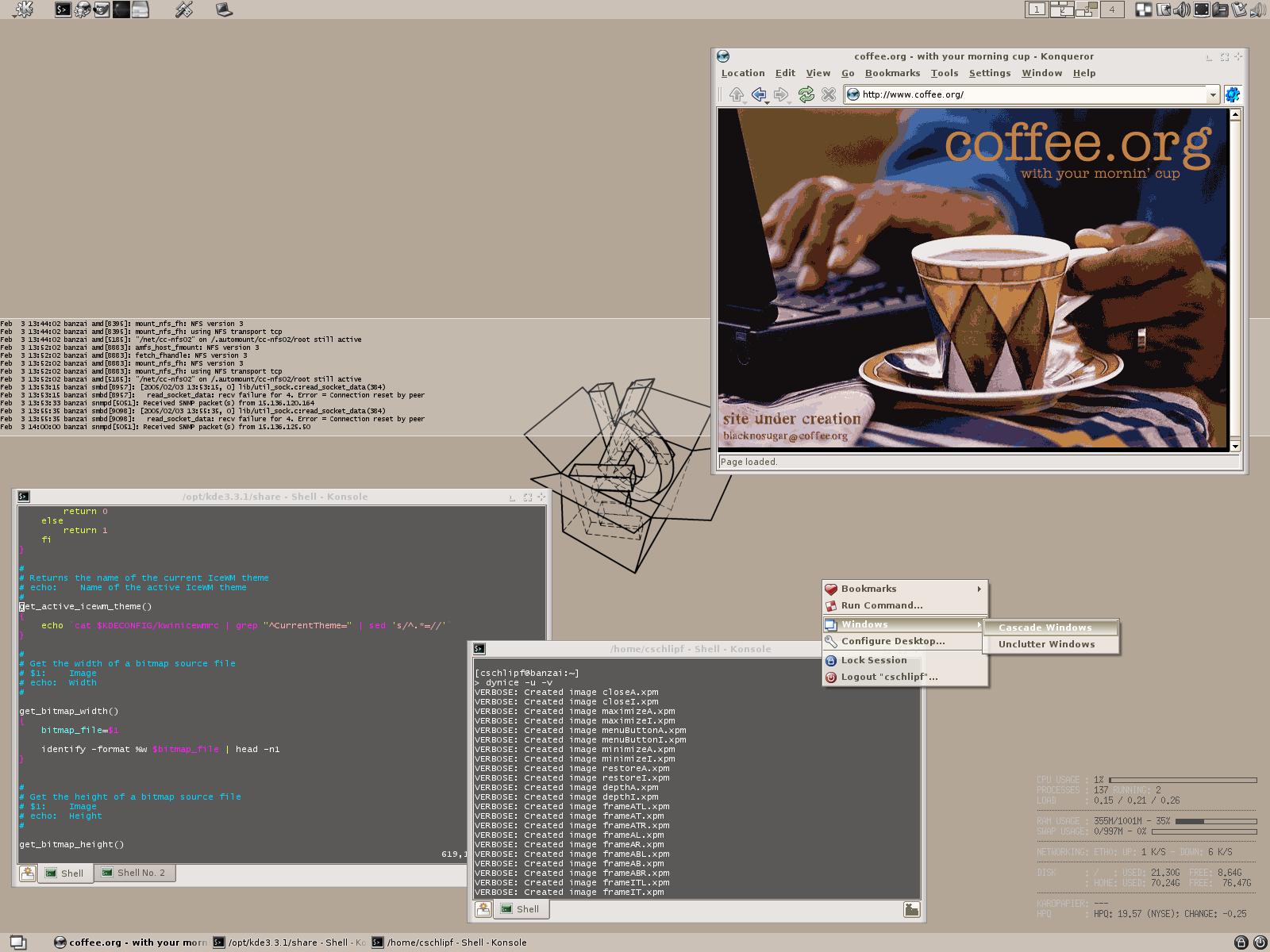
Task: Click the black-and-white squares tray icon
Action: (1144, 10)
